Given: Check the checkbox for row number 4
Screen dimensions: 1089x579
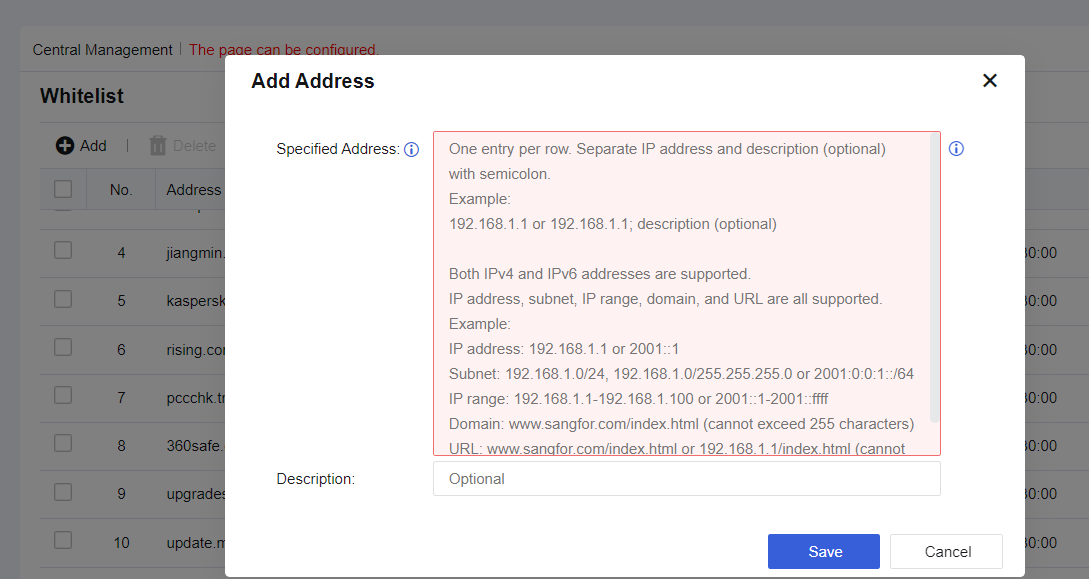Looking at the screenshot, I should (x=63, y=250).
